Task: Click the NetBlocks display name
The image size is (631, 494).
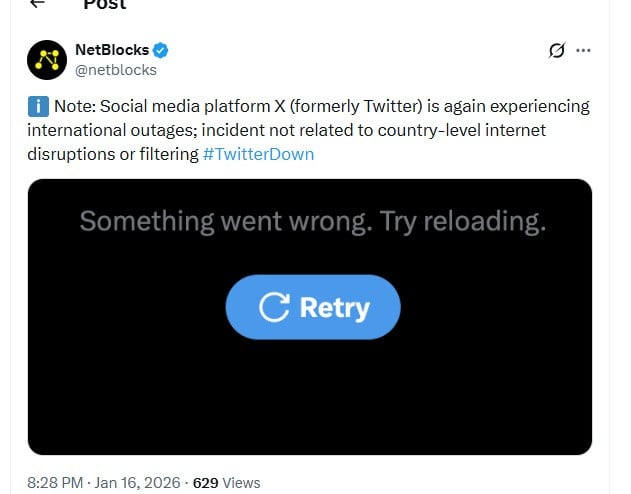Action: coord(111,51)
